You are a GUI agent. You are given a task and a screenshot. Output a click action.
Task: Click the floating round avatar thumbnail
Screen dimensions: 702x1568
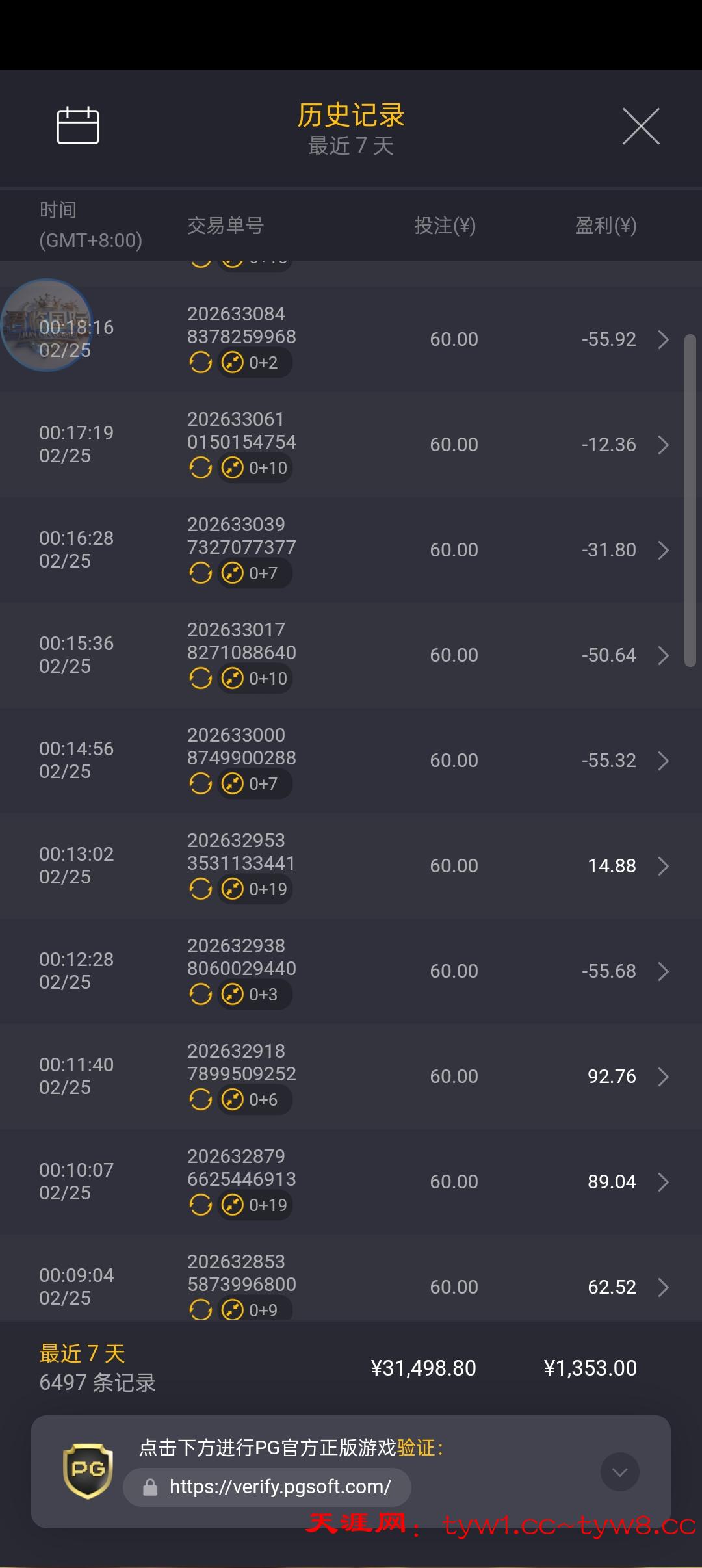47,325
